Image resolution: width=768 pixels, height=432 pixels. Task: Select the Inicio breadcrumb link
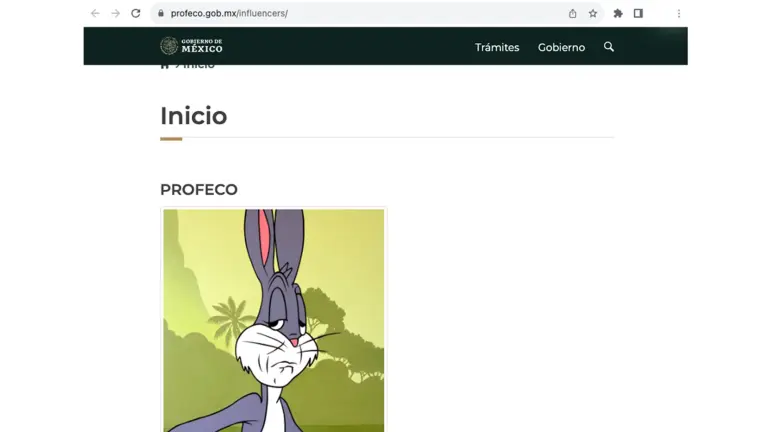click(x=199, y=66)
